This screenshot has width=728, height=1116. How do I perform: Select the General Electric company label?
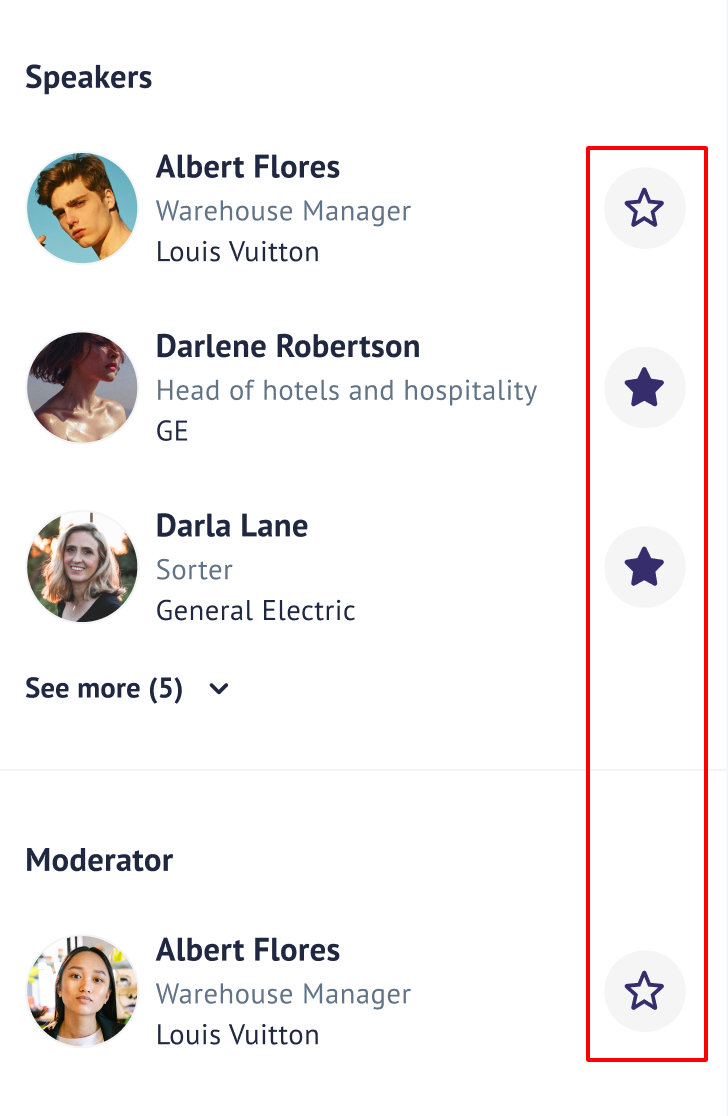click(256, 610)
